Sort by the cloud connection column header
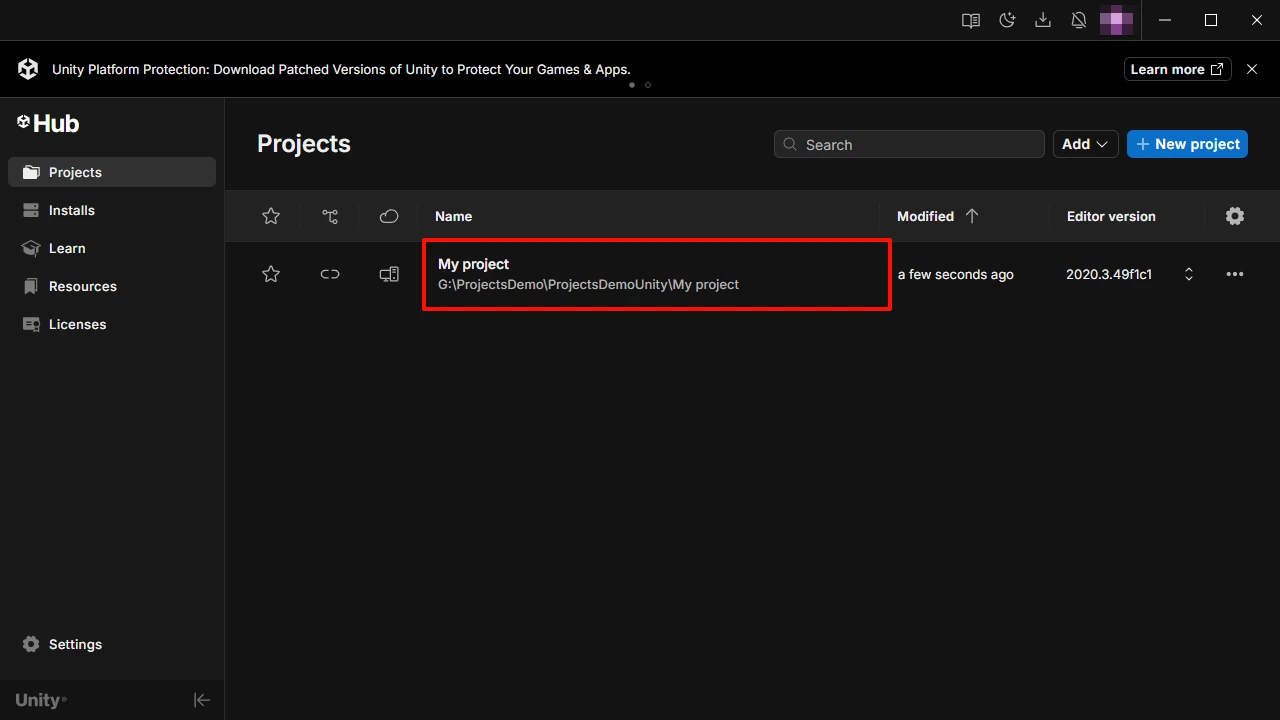This screenshot has width=1280, height=720. tap(389, 216)
